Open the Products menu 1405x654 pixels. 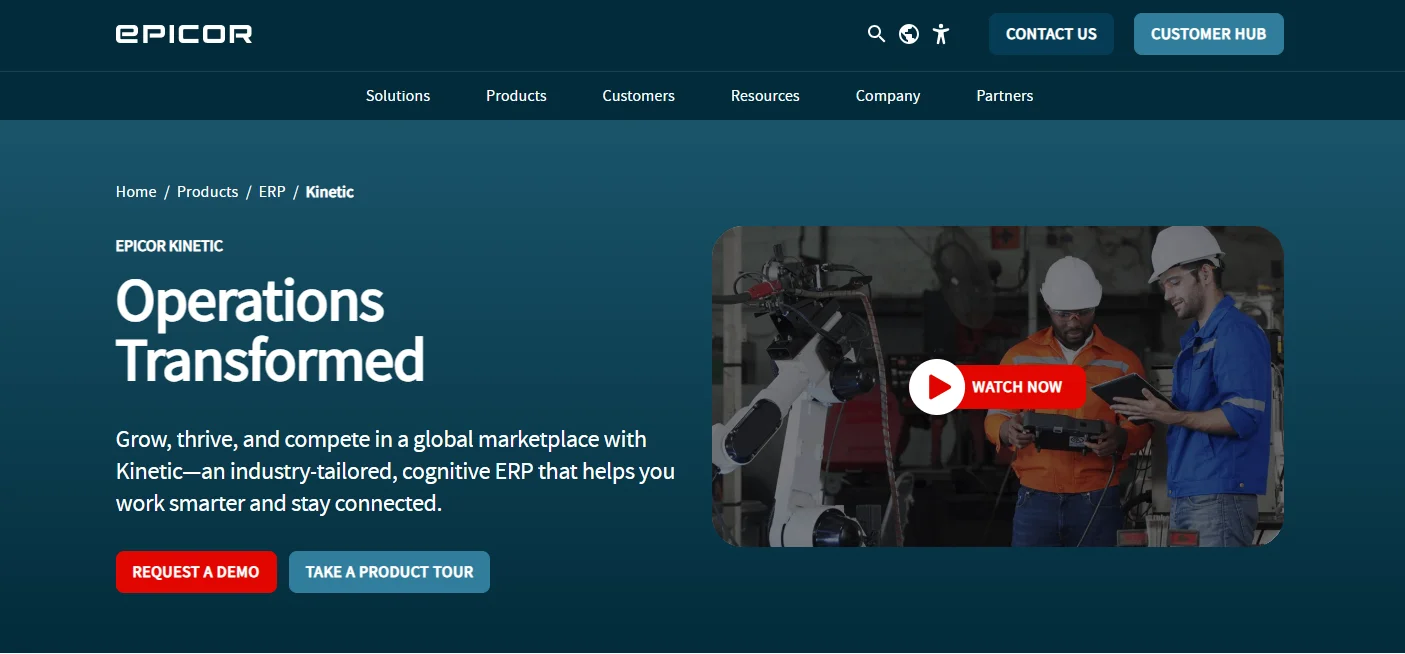(516, 96)
